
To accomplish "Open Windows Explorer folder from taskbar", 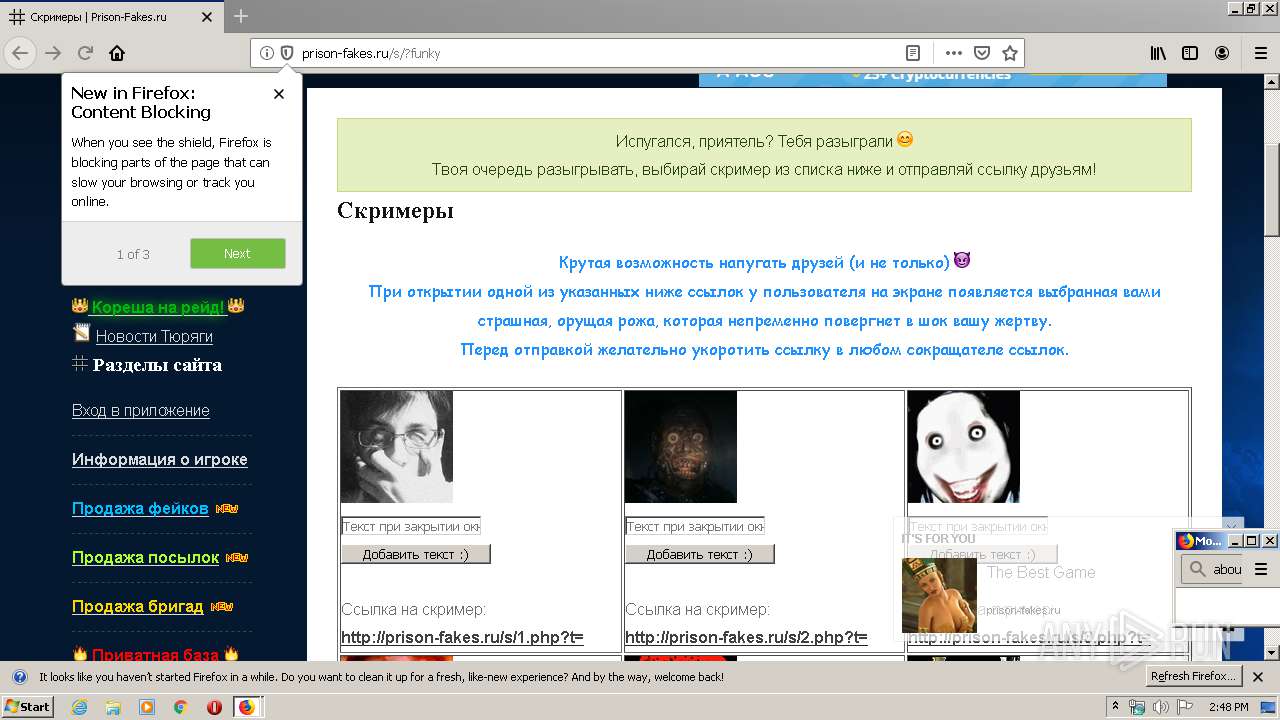I will click(x=113, y=707).
